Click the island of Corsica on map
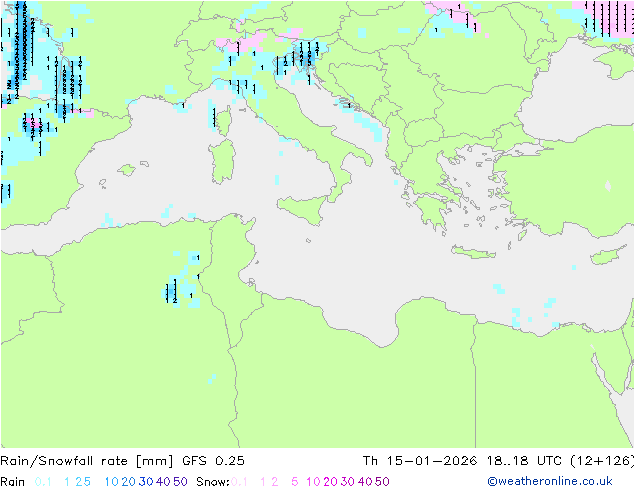The height and width of the screenshot is (490, 634). pos(224,120)
